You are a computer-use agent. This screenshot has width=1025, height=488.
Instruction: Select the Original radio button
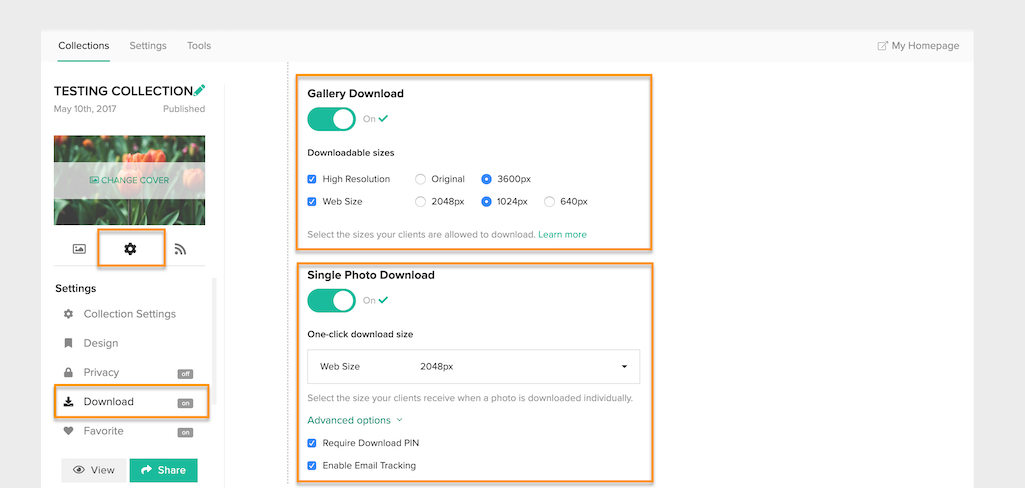420,179
